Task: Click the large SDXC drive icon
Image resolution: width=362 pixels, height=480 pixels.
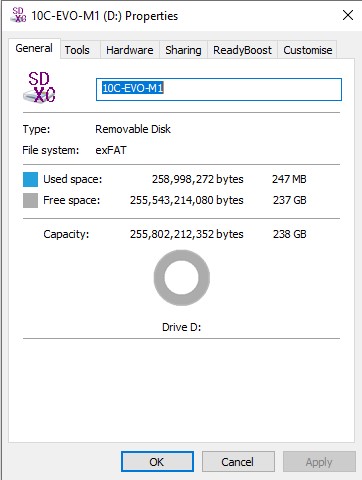Action: tap(39, 87)
